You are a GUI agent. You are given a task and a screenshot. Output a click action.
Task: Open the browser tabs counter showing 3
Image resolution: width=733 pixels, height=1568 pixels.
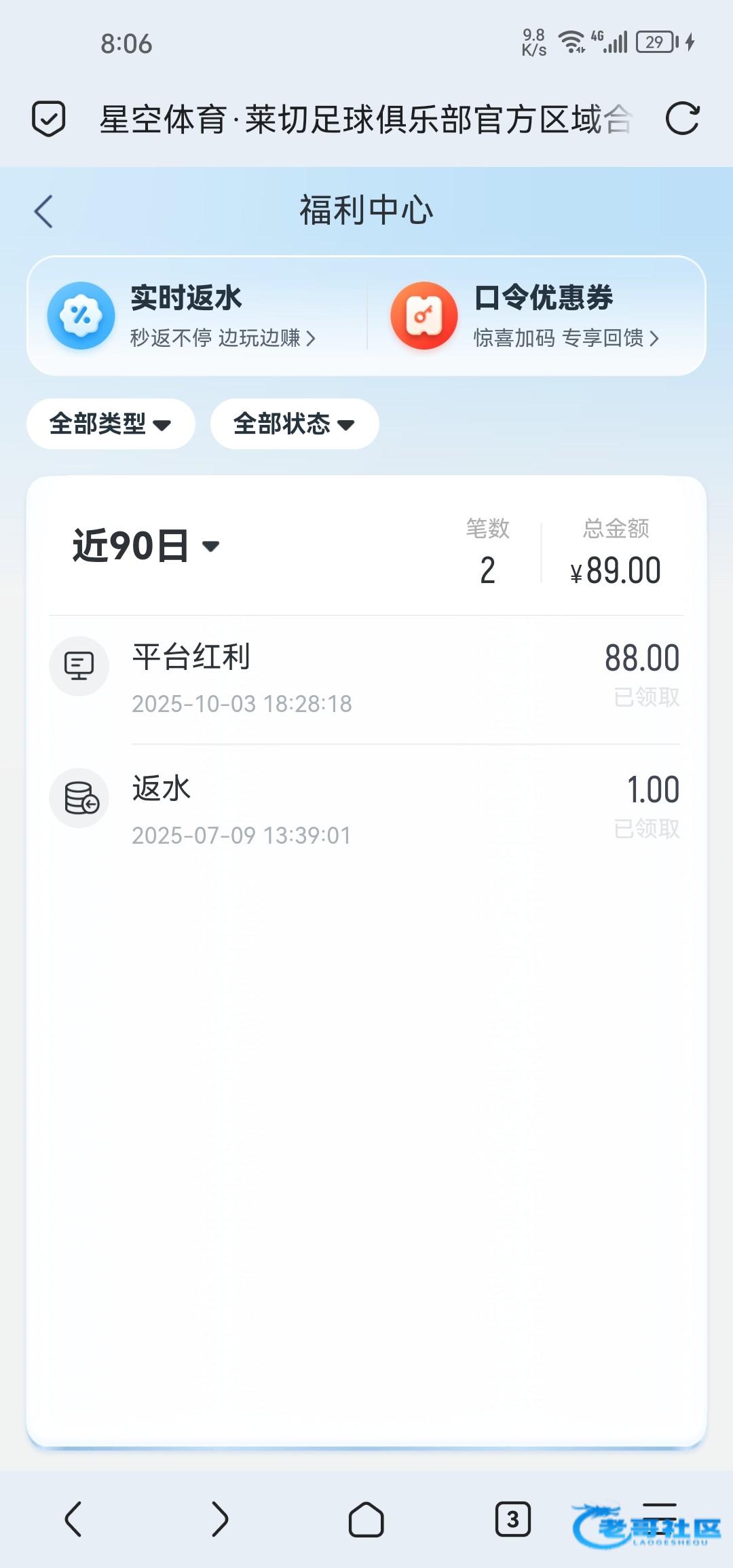point(512,1518)
